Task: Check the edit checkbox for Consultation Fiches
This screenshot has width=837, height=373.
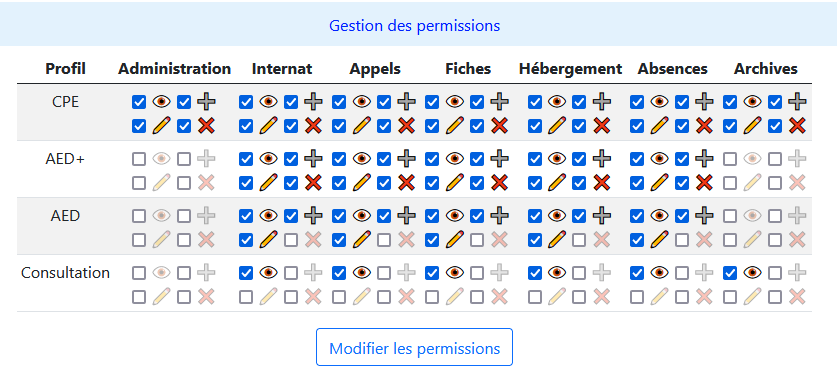Action: pyautogui.click(x=432, y=297)
